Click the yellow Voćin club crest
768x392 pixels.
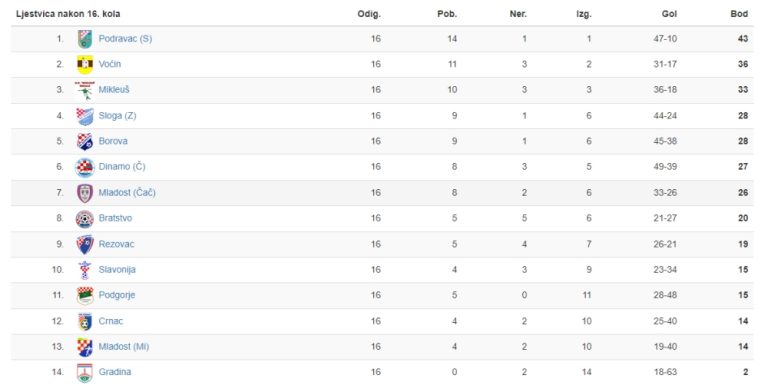coord(85,64)
